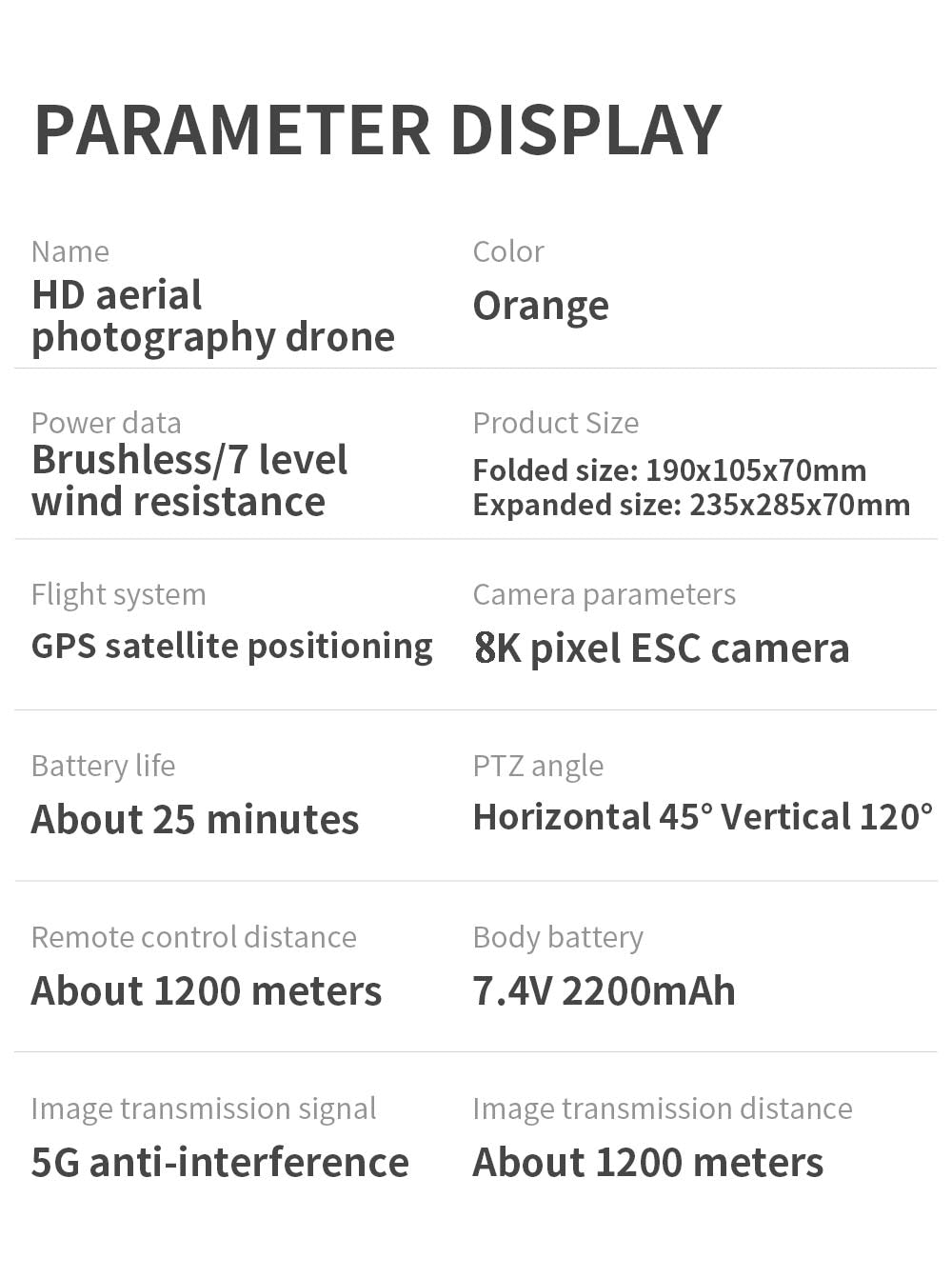The image size is (952, 1278).
Task: Select the About 25 minutes value
Action: pyautogui.click(x=195, y=819)
